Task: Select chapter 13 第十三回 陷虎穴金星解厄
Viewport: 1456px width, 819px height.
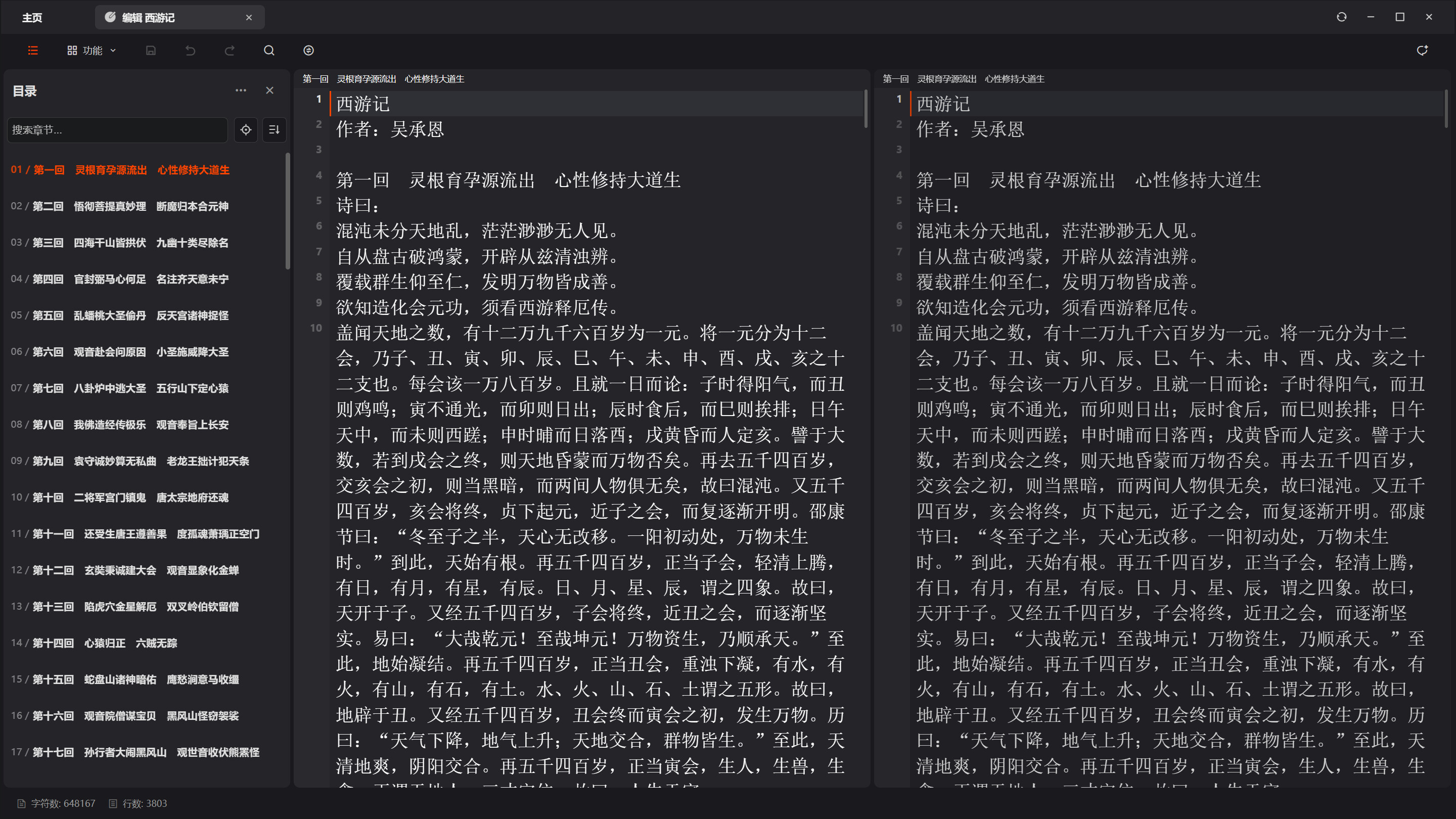Action: click(145, 607)
